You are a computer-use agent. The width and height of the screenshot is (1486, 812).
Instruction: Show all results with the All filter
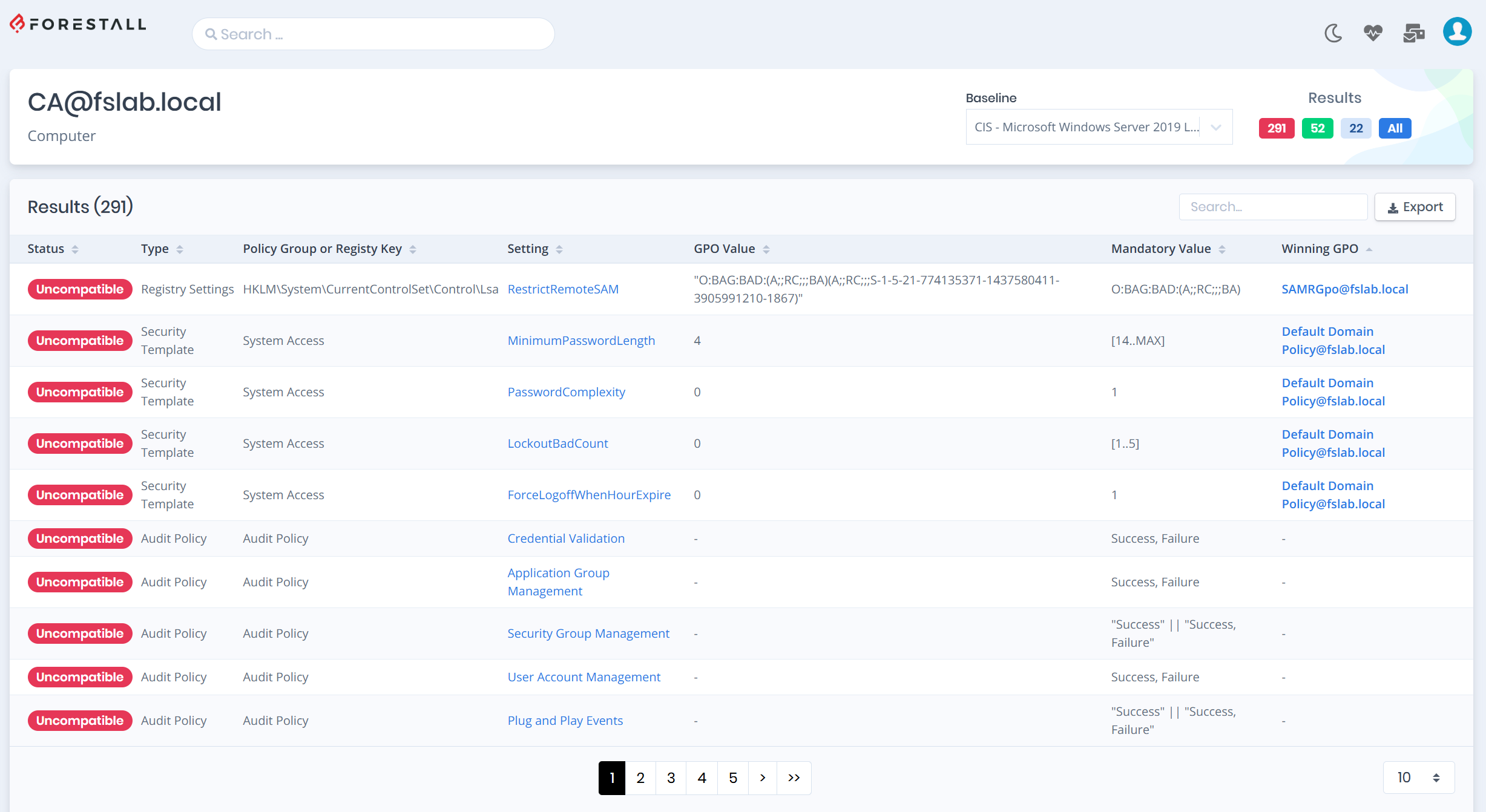pyautogui.click(x=1394, y=128)
